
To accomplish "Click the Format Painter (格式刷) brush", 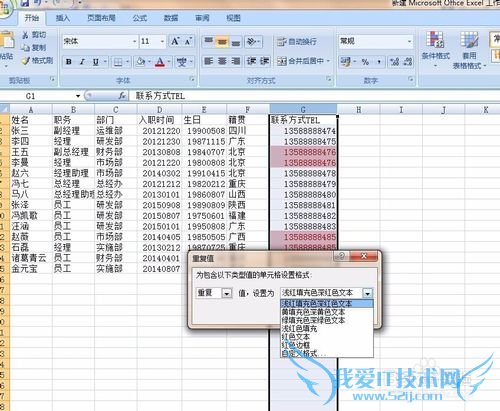I will 25,61.
